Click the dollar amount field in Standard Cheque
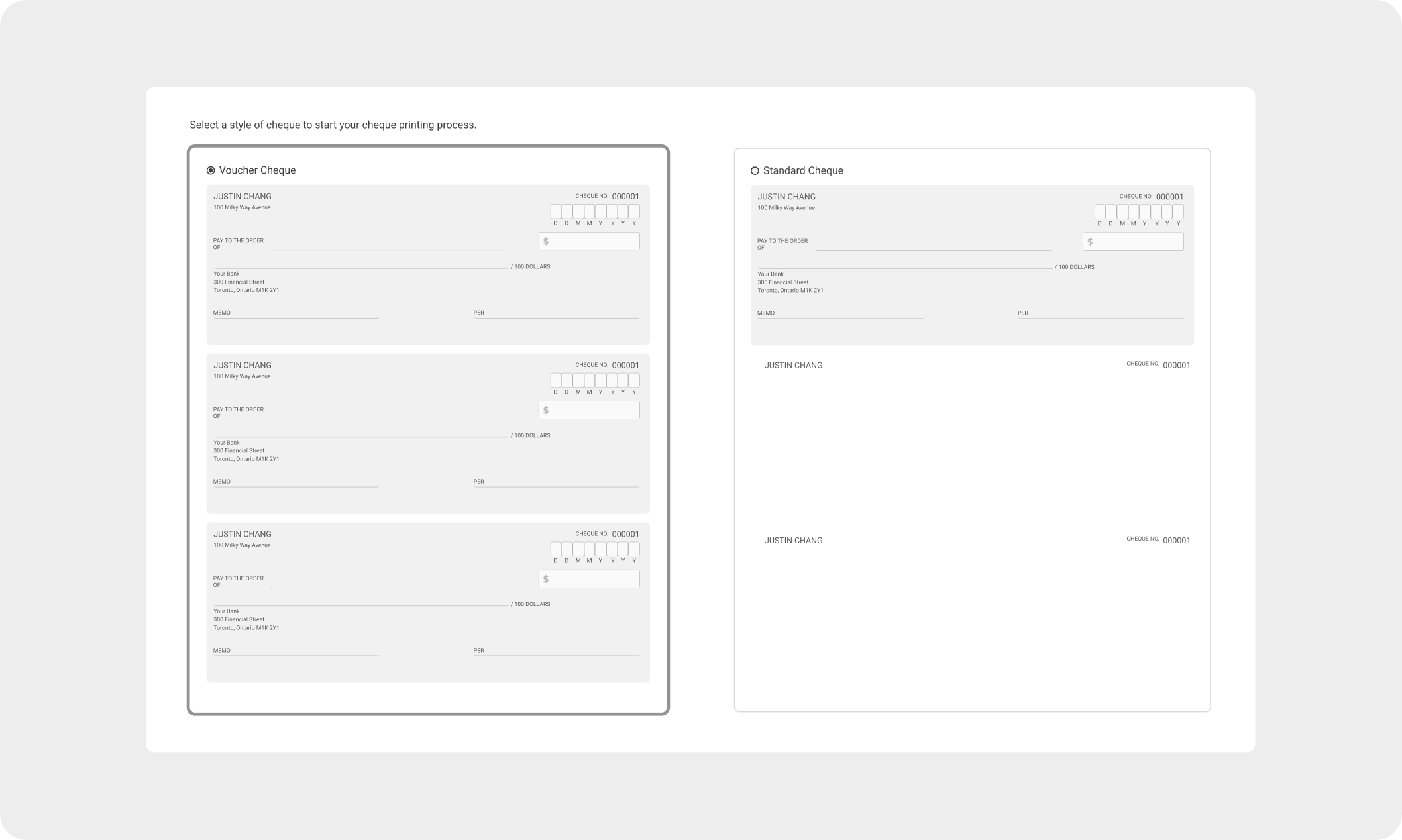The image size is (1402, 840). click(x=1133, y=242)
